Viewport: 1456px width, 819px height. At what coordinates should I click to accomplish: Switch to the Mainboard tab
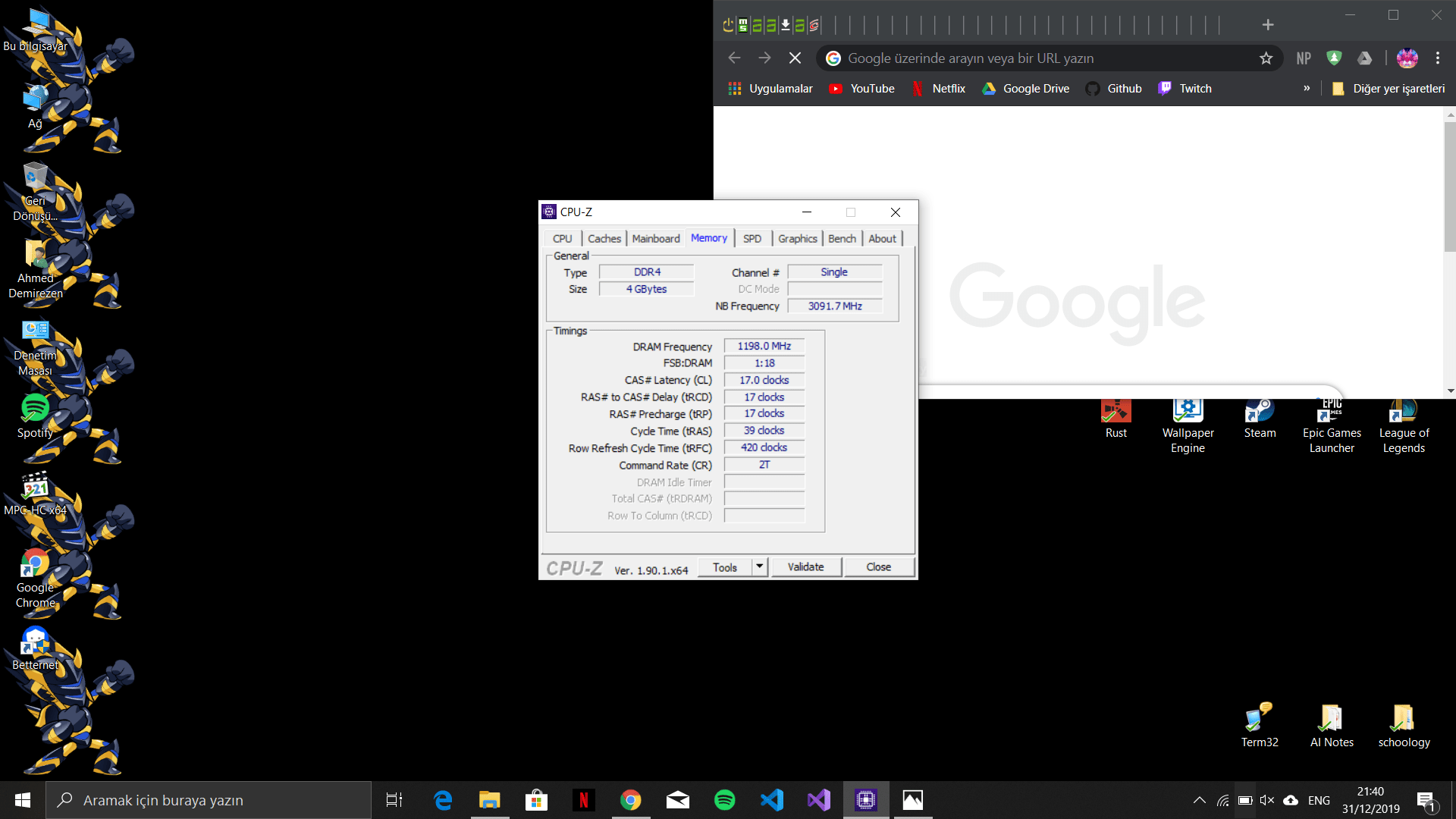tap(655, 238)
